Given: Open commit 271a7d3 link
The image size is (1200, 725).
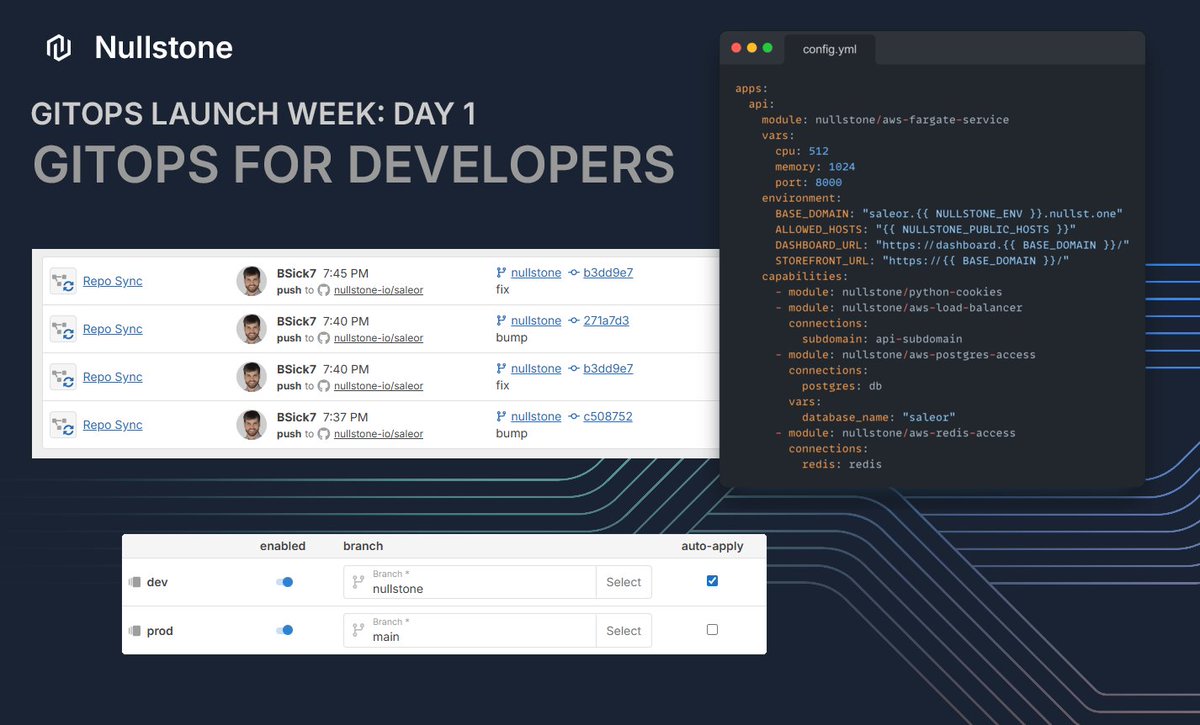Looking at the screenshot, I should 606,321.
